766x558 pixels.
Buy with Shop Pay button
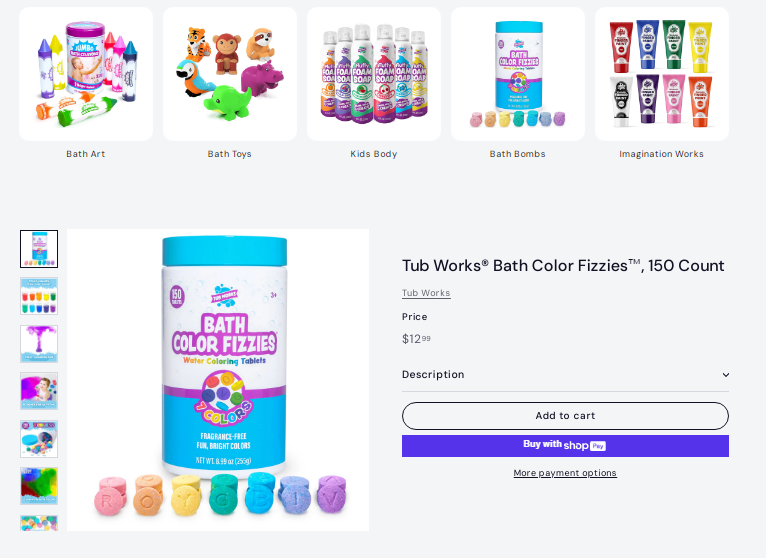click(x=565, y=446)
